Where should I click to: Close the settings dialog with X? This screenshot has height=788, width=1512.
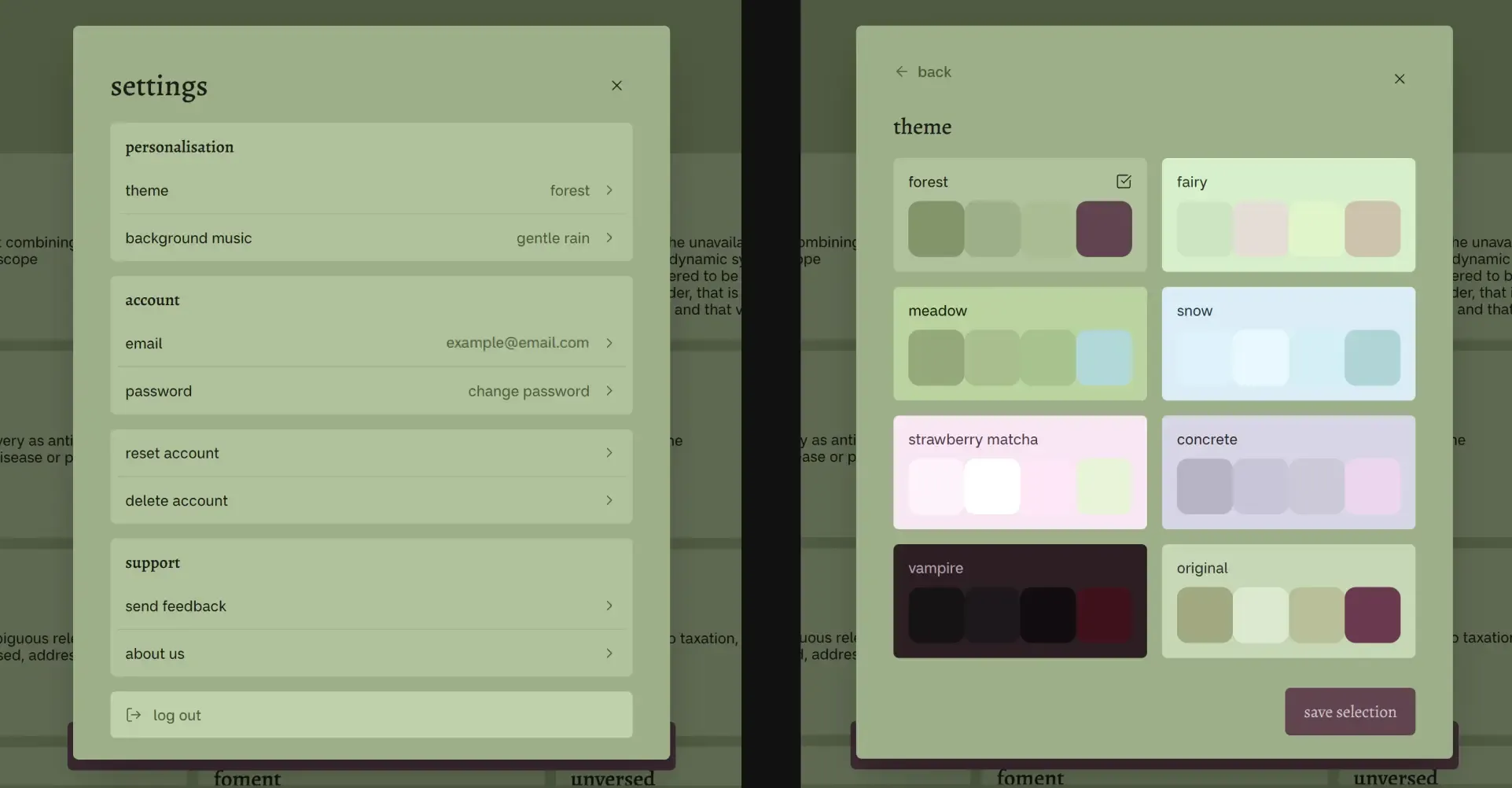pyautogui.click(x=616, y=86)
